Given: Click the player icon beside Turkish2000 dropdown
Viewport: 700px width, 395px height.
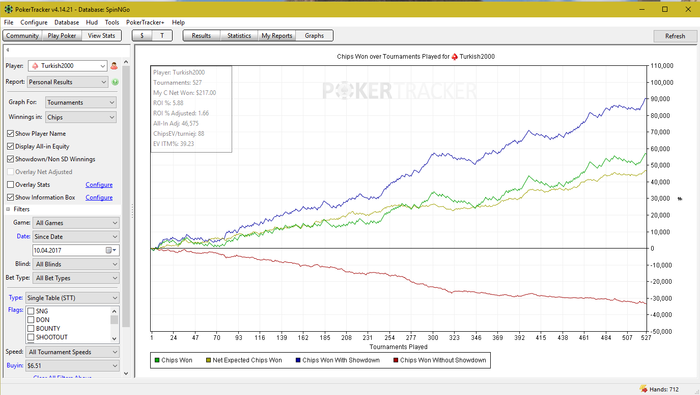Looking at the screenshot, I should pos(114,66).
